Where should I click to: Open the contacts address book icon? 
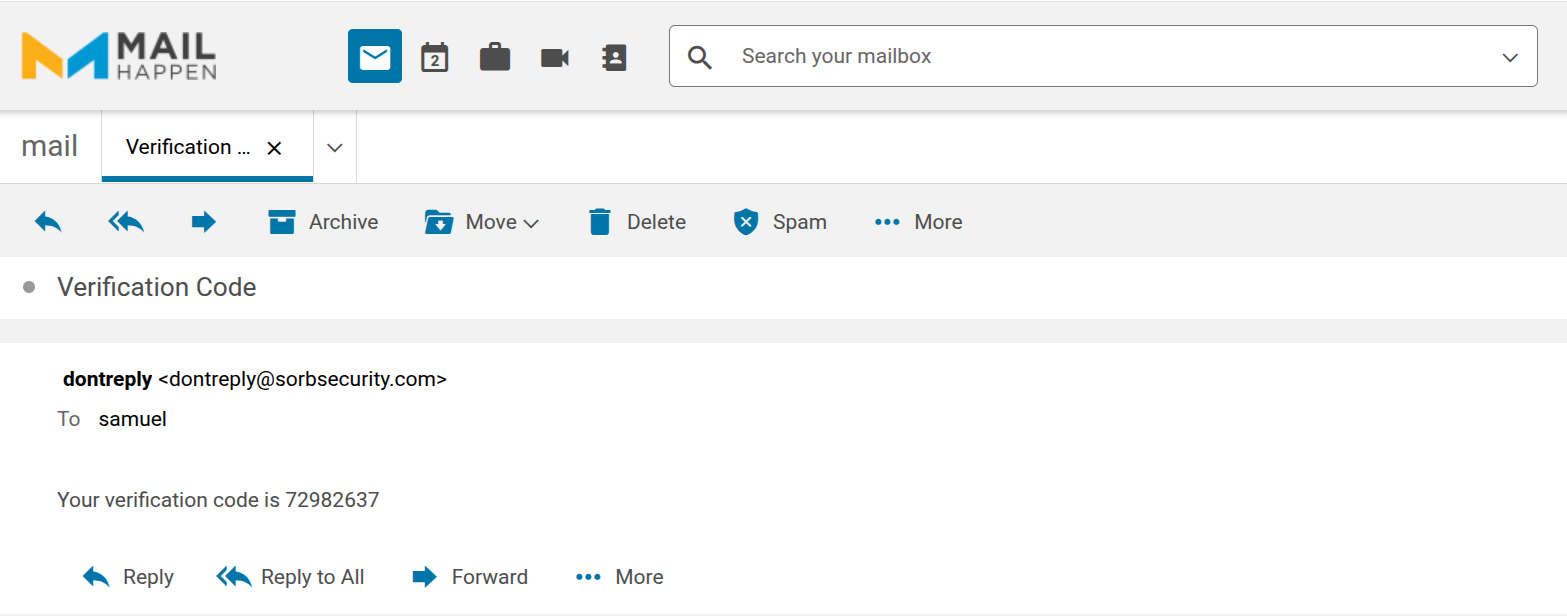(x=614, y=57)
